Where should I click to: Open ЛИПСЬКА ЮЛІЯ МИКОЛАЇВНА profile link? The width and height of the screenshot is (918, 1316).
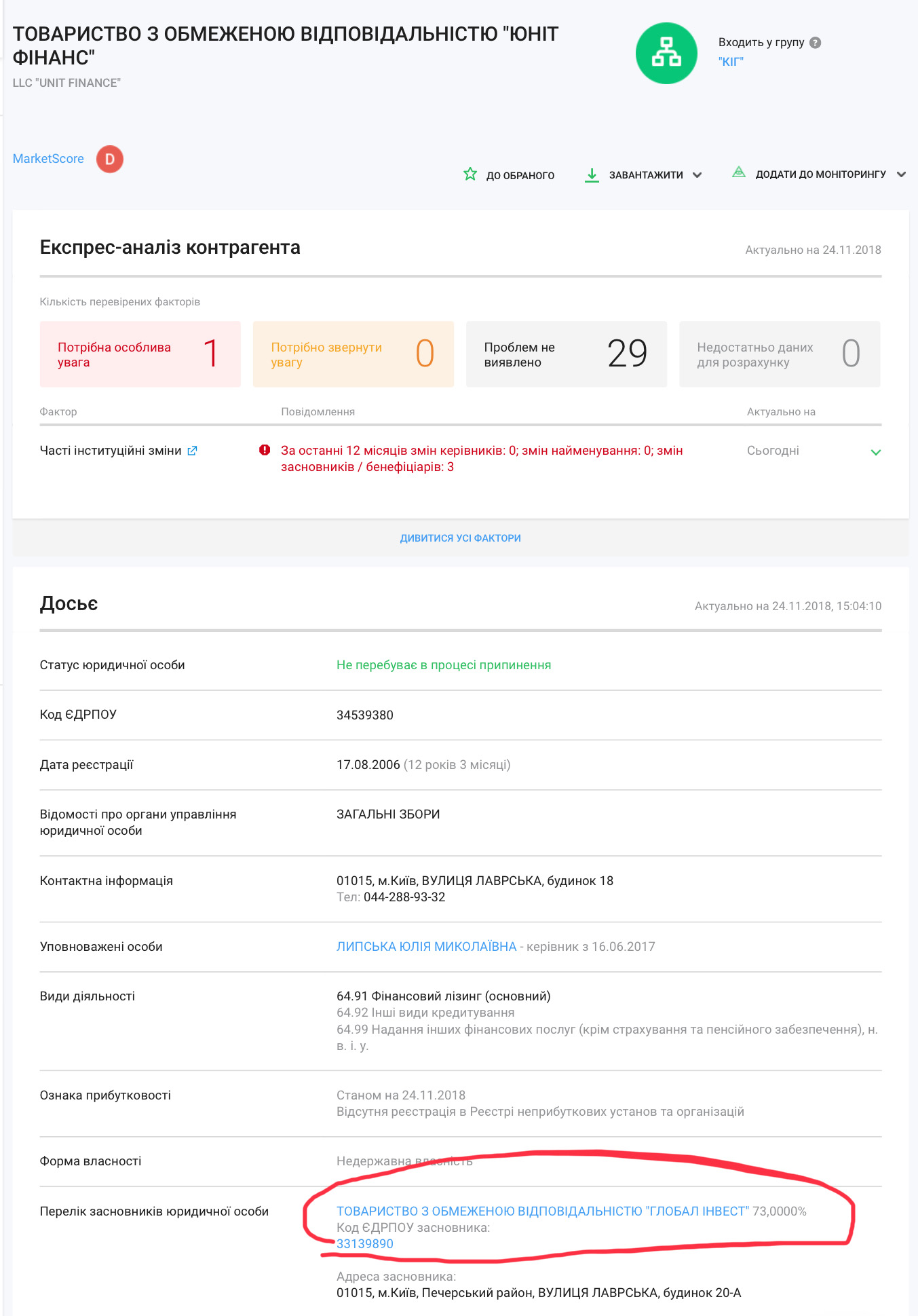[426, 947]
